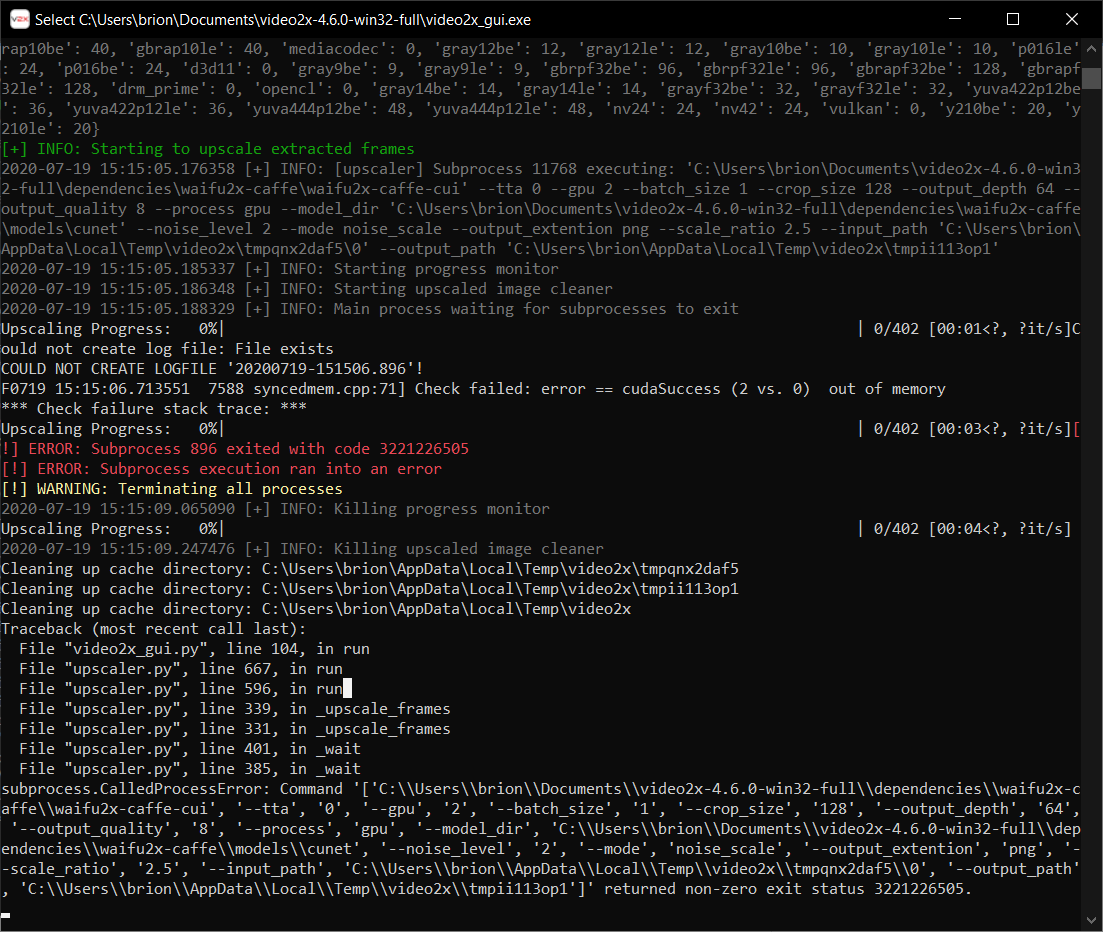Click red 'Subprocess execution ran into an error' line
The width and height of the screenshot is (1103, 932).
(222, 468)
